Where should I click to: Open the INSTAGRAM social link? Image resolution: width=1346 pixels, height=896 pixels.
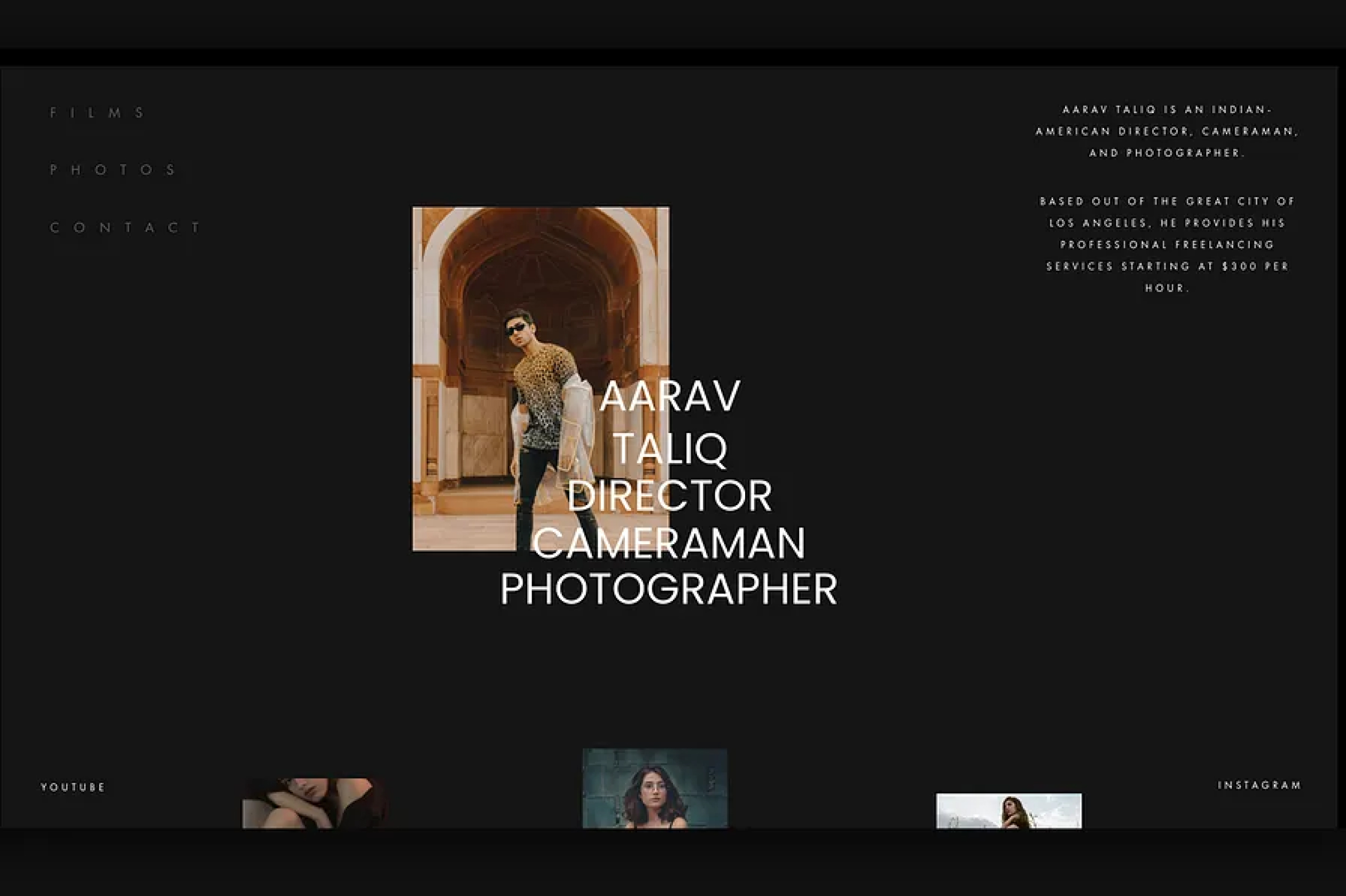point(1259,785)
